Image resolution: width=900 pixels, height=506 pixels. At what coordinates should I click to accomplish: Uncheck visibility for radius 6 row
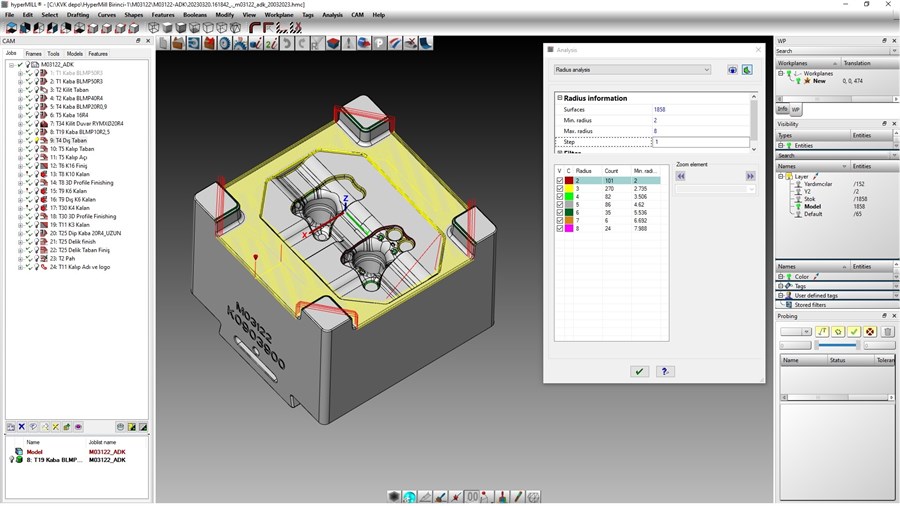click(560, 212)
